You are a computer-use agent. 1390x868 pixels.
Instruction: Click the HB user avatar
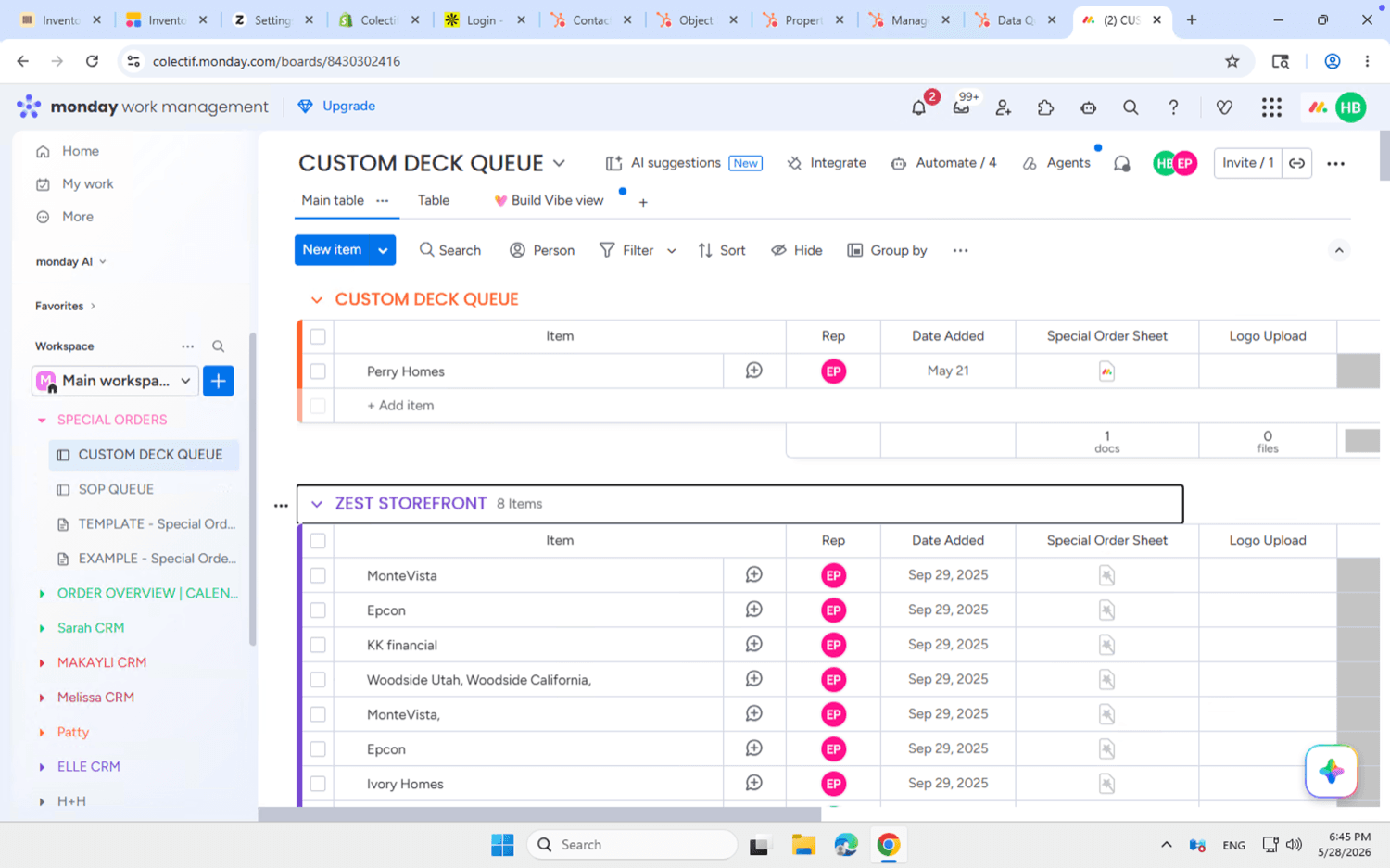pyautogui.click(x=1351, y=107)
